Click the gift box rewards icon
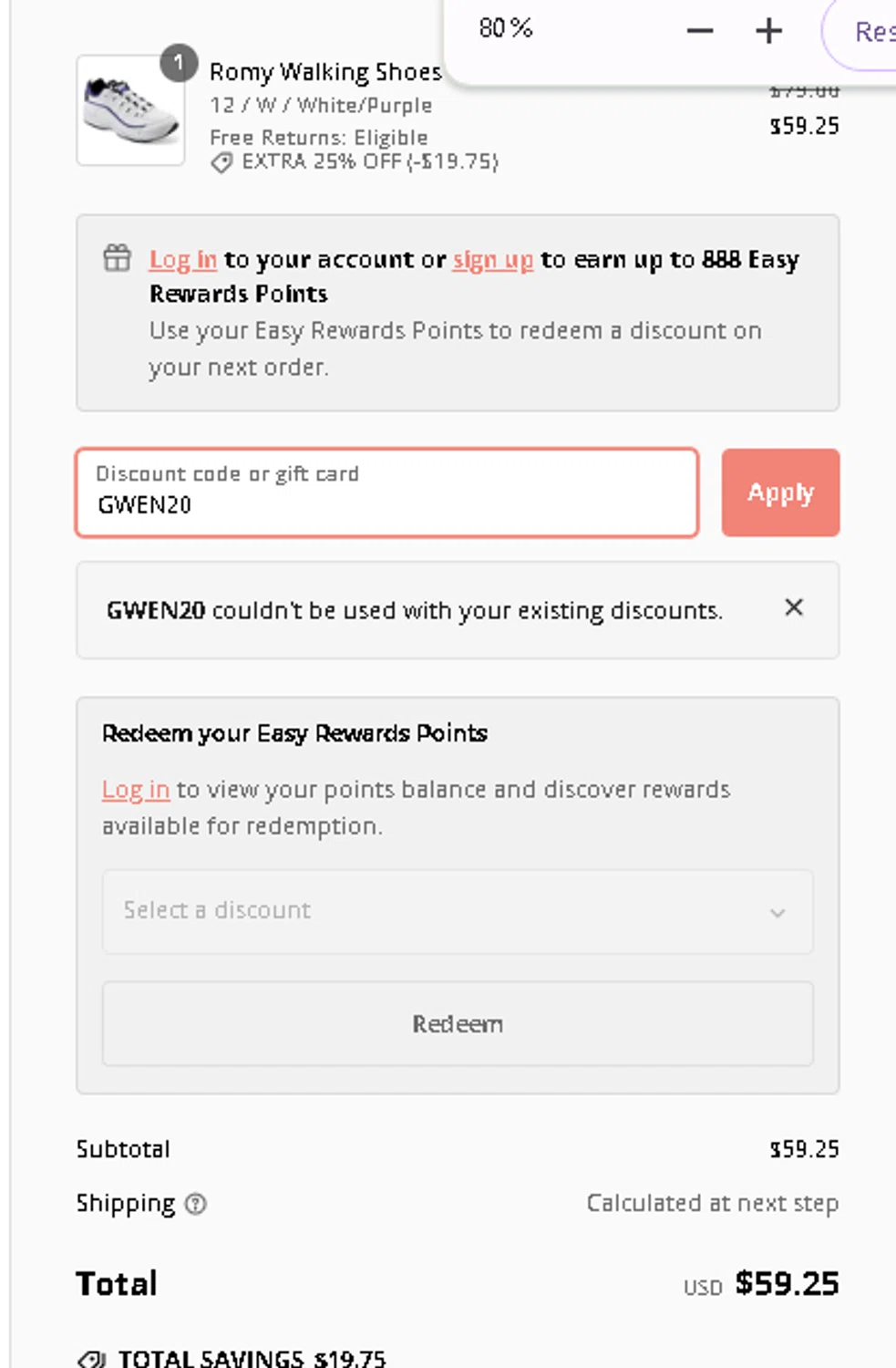 click(x=117, y=258)
